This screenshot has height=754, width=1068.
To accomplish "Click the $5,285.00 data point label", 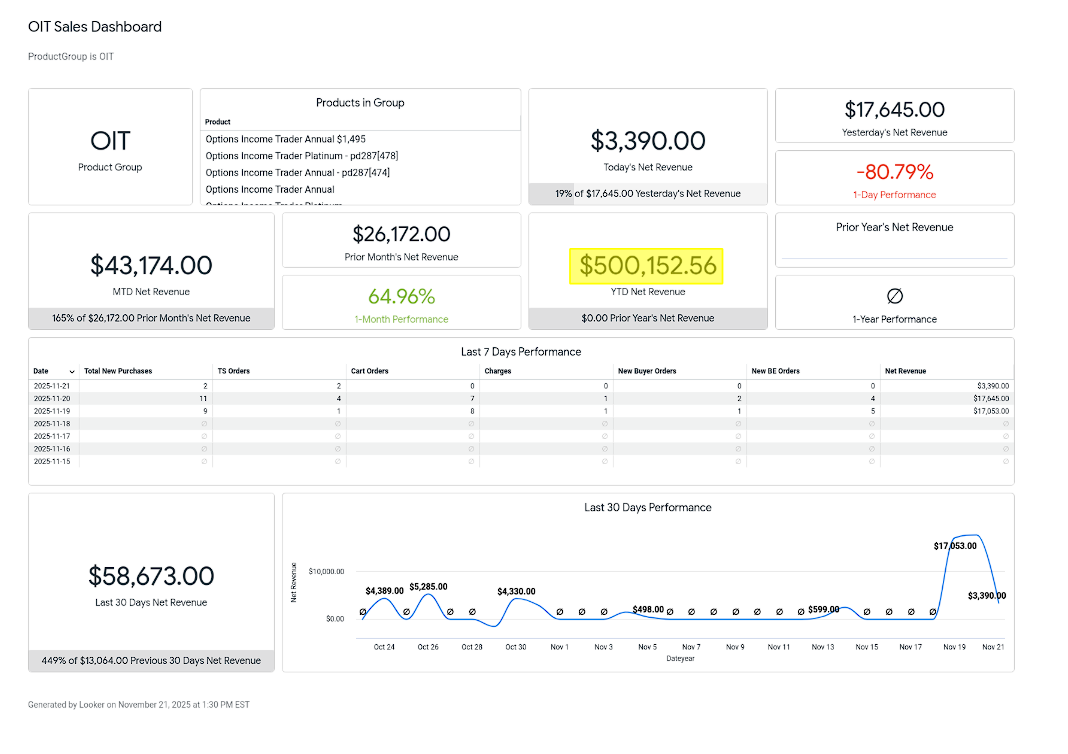I will 428,587.
